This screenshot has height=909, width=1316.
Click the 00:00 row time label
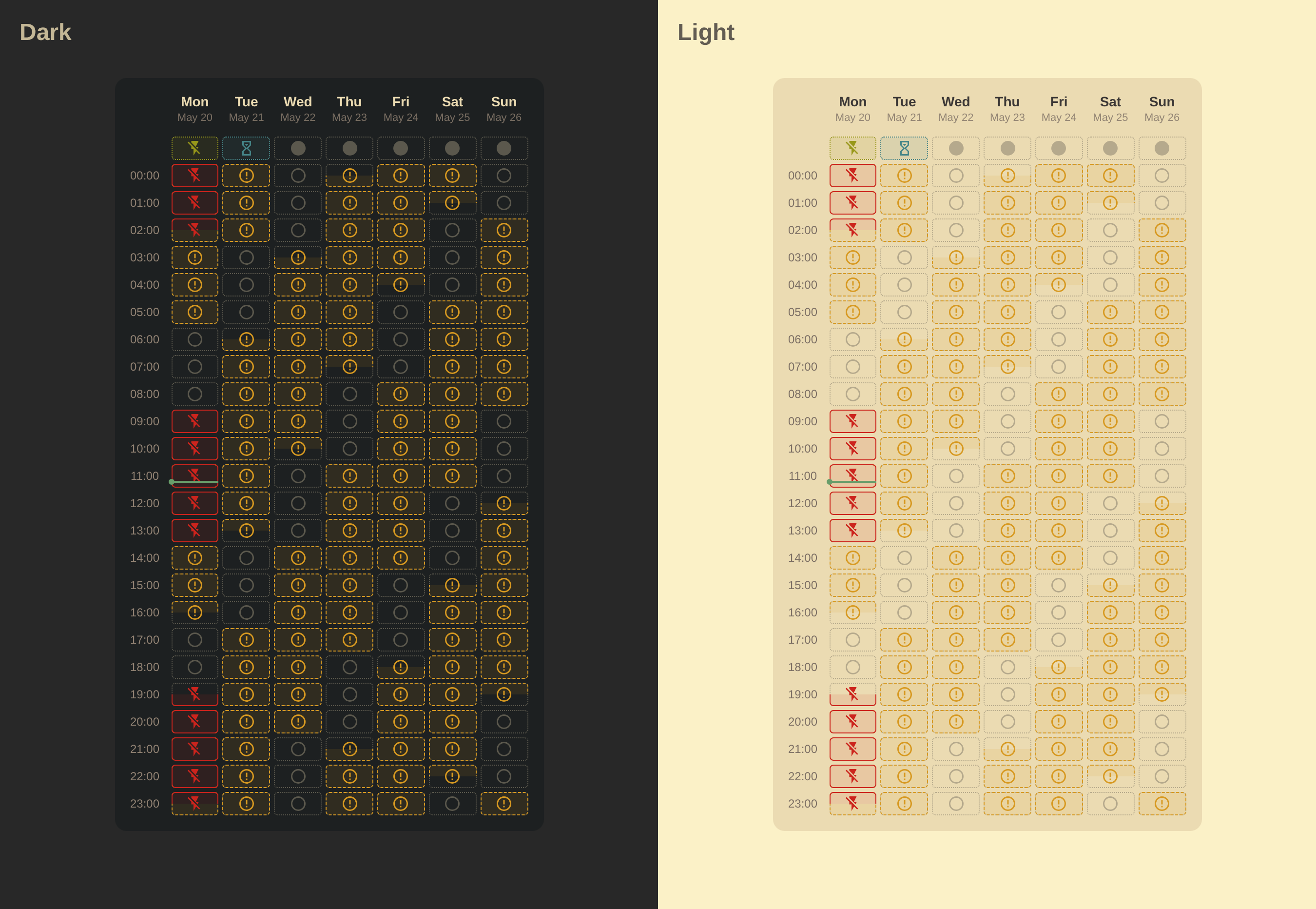(x=145, y=175)
